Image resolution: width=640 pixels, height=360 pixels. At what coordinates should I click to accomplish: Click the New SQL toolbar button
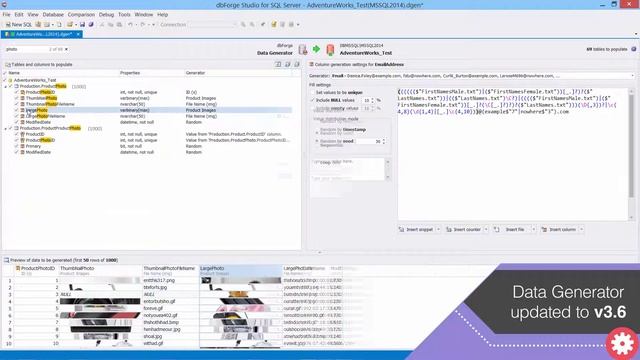[18, 24]
